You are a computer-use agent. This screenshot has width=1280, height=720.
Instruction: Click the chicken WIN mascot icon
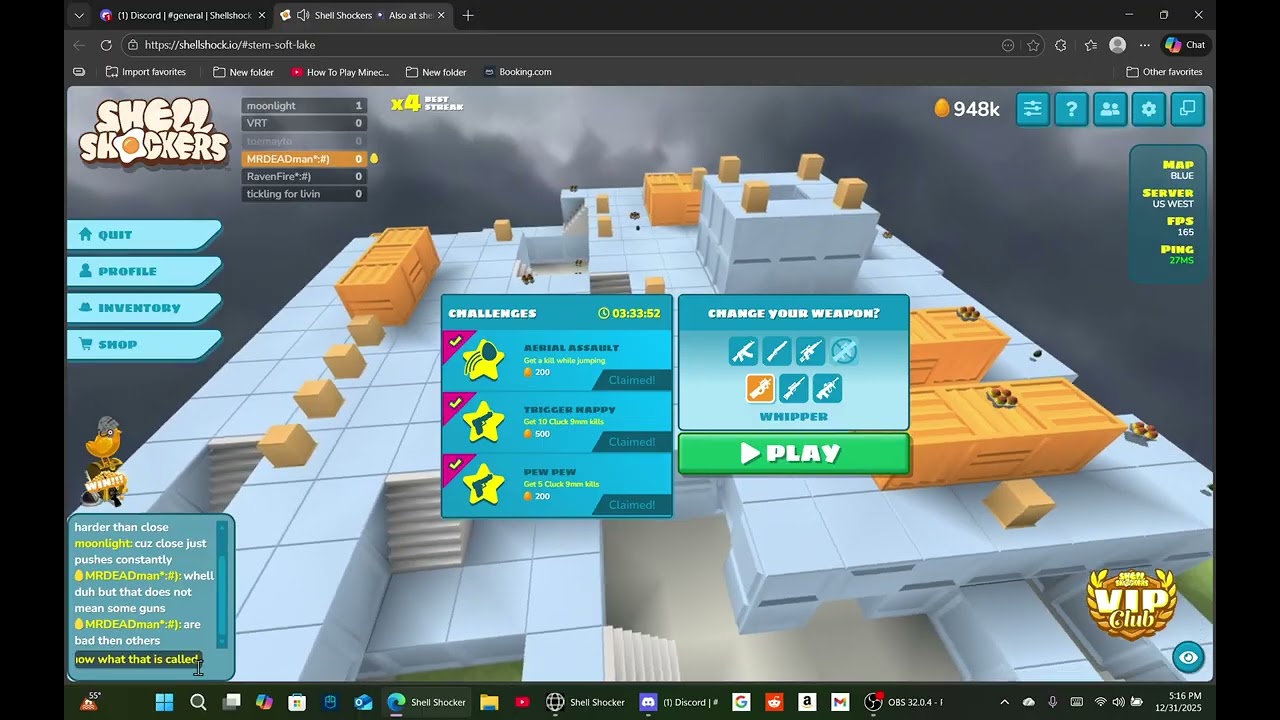pos(104,461)
